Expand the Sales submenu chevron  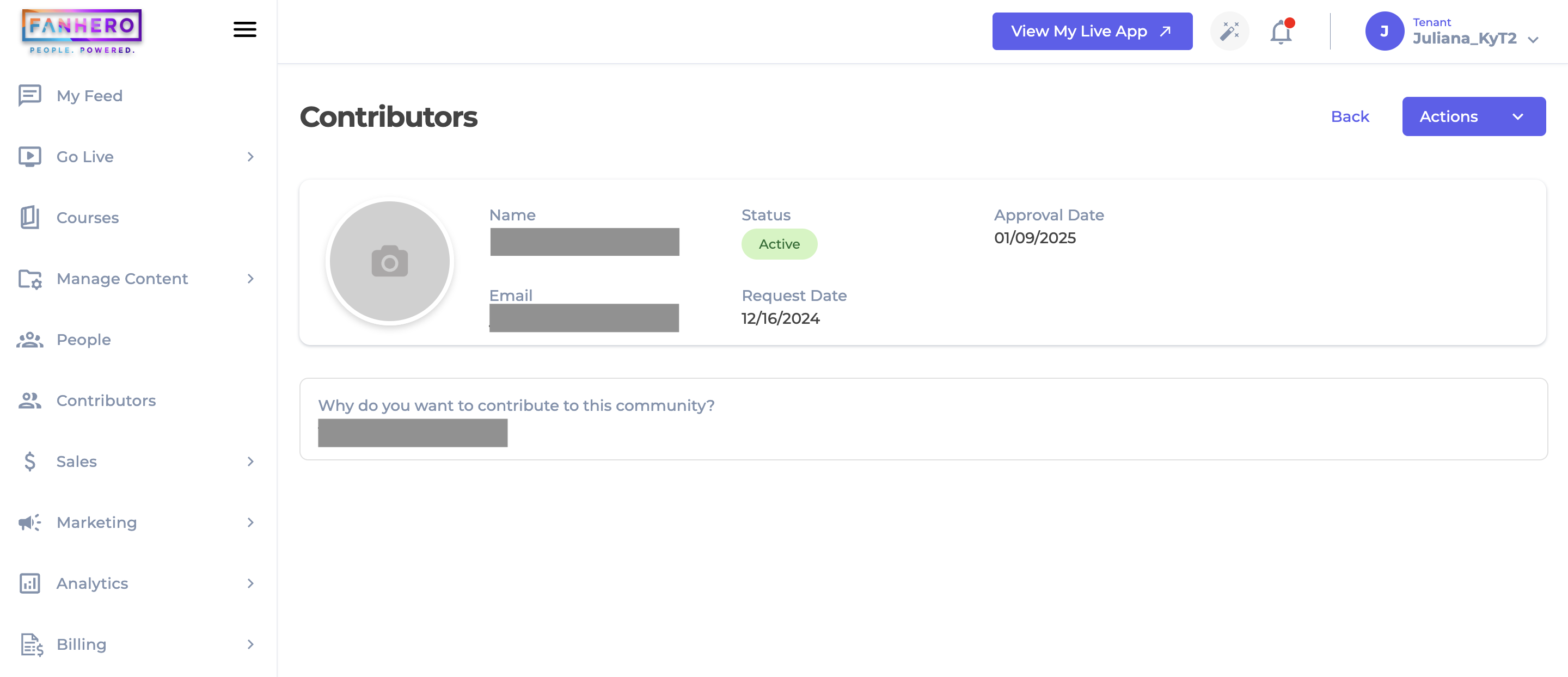click(250, 461)
